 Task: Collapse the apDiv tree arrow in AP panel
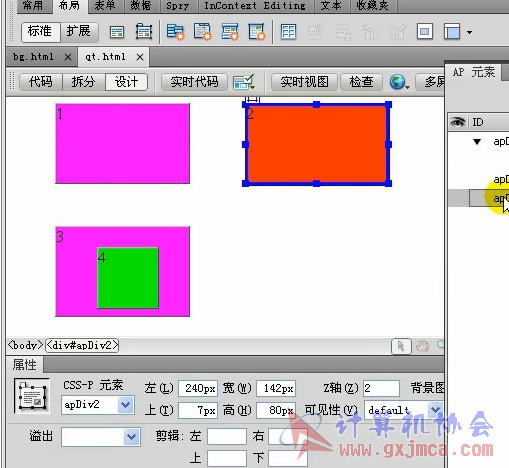(x=477, y=142)
